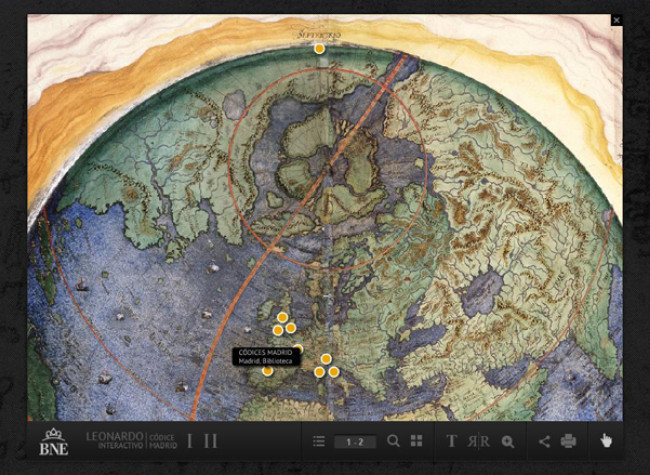Screen dimensions: 650x475
Task: Select the hand pan tool
Action: [606, 441]
